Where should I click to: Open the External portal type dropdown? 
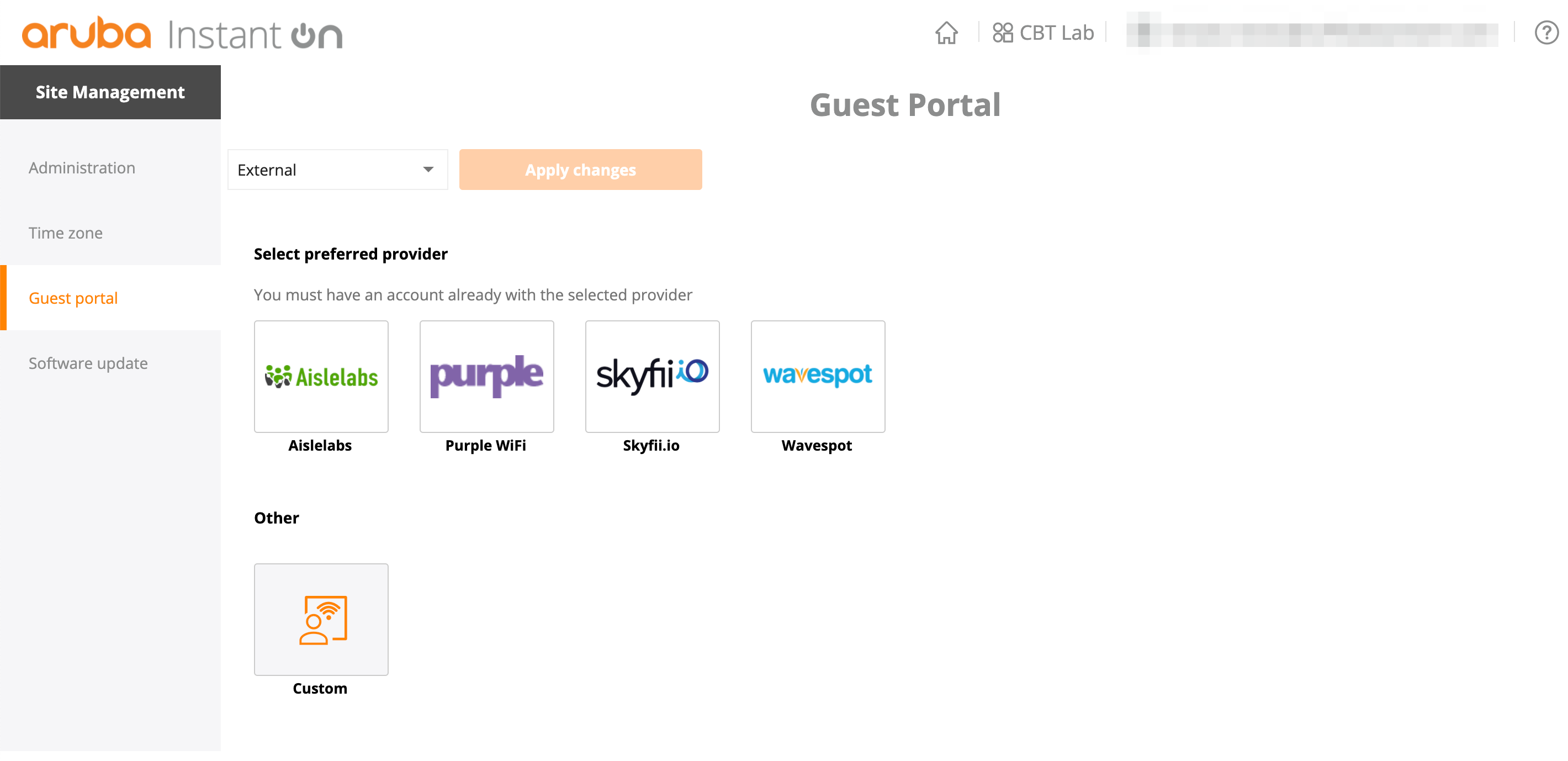337,170
